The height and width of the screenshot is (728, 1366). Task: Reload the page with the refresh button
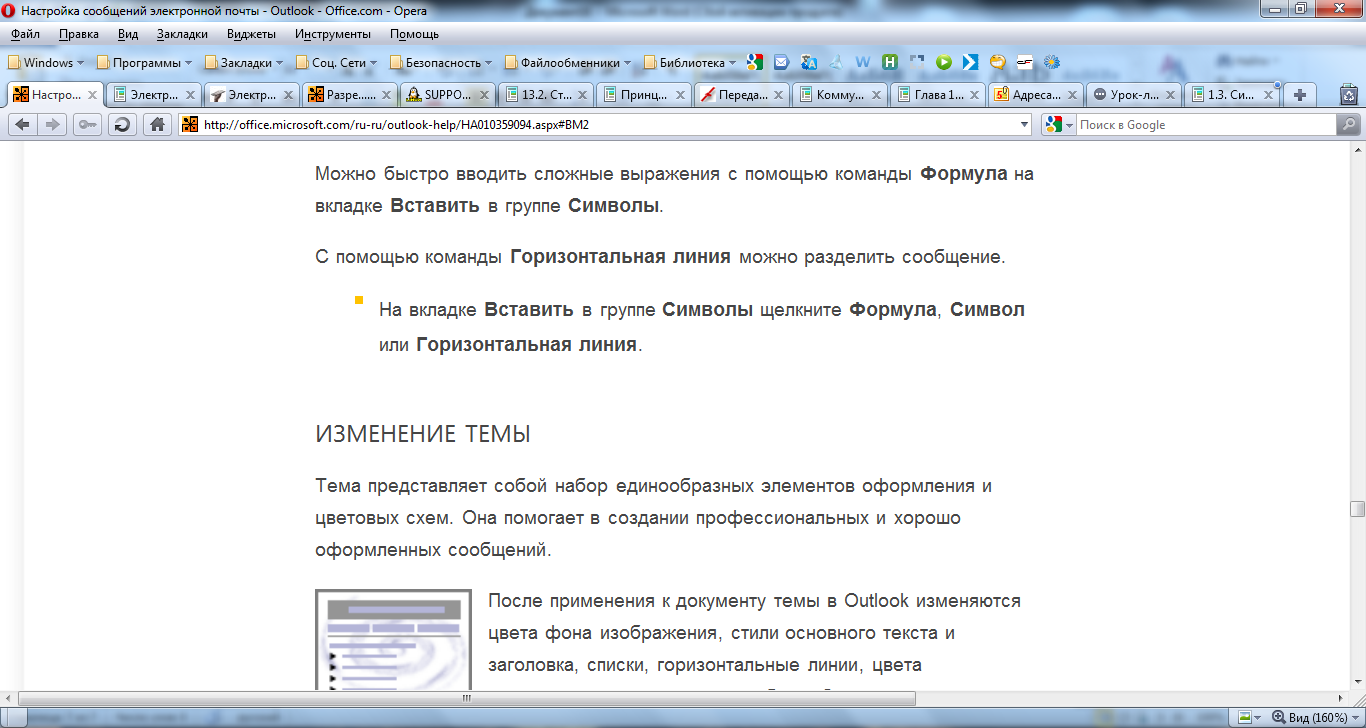(122, 125)
